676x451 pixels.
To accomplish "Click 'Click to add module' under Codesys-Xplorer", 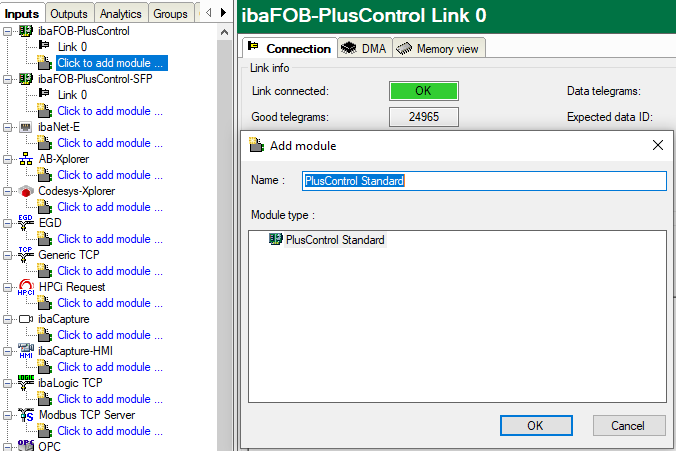I will pyautogui.click(x=110, y=207).
